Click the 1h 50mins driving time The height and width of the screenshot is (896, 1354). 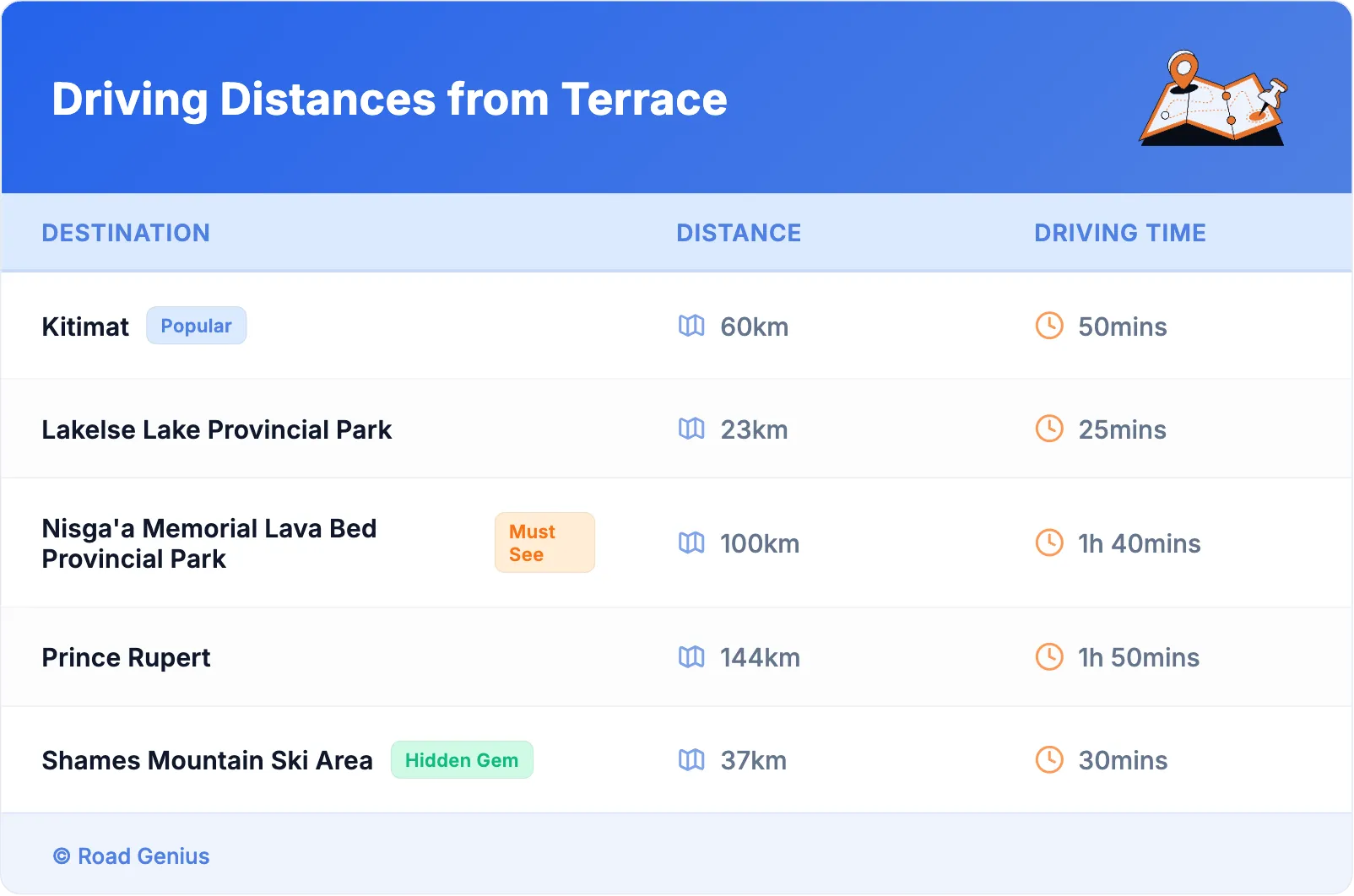coord(1139,657)
